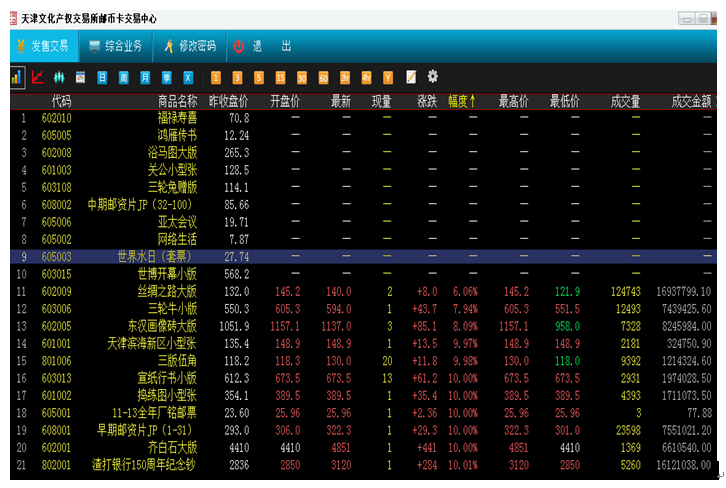The height and width of the screenshot is (488, 726).
Task: Select the monthly (月) period icon
Action: click(x=145, y=77)
